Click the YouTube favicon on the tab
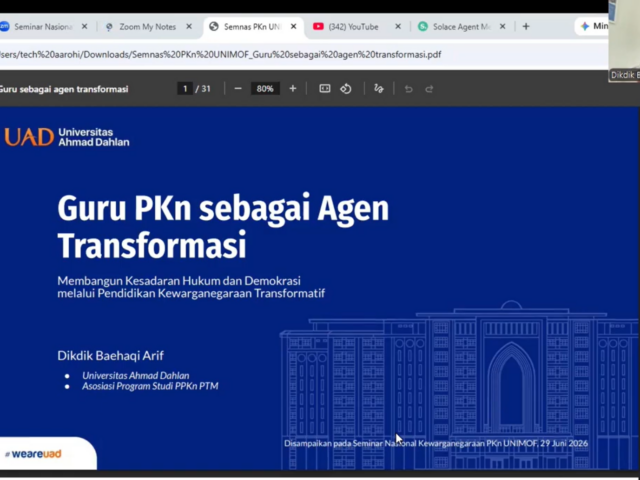640x480 pixels. pyautogui.click(x=318, y=27)
